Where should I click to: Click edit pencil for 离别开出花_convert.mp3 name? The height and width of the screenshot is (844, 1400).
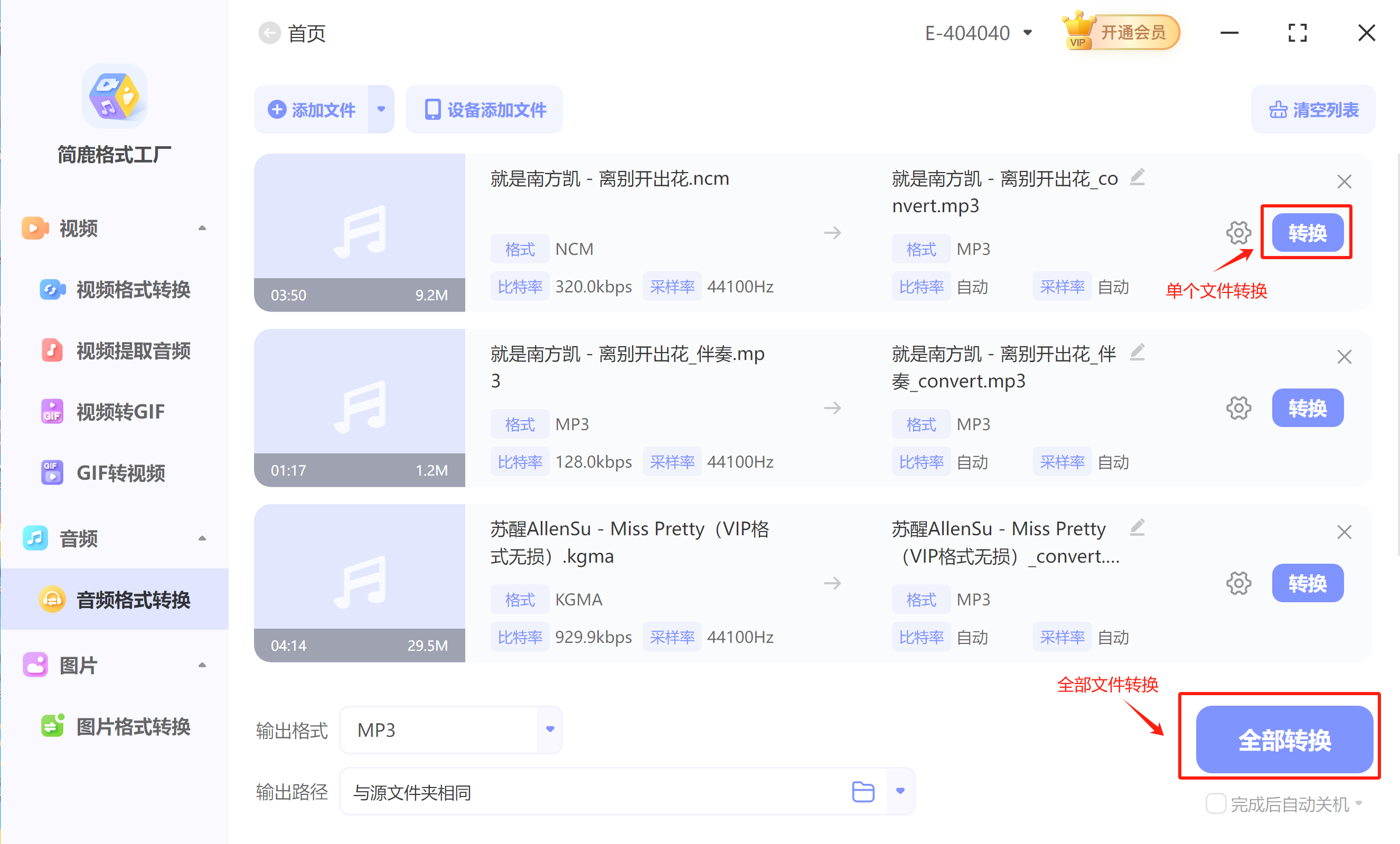[x=1137, y=178]
